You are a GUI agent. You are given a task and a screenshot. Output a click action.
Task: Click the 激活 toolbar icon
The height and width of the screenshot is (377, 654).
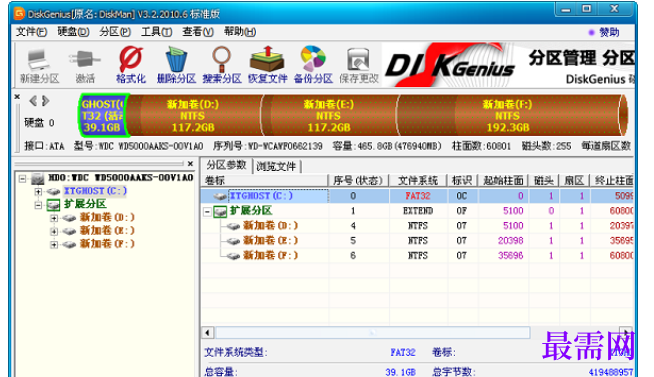85,66
